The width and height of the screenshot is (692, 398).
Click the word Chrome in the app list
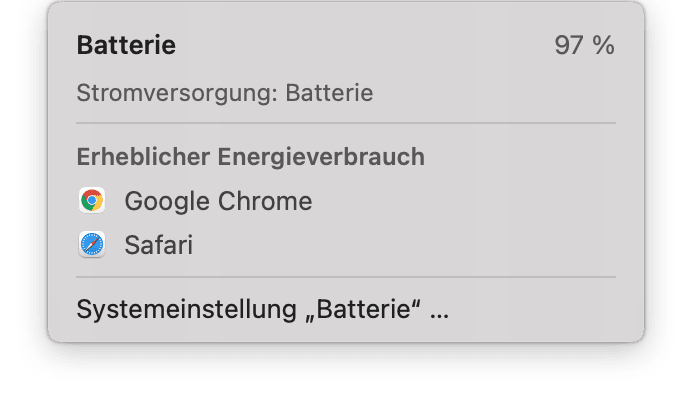pos(265,201)
